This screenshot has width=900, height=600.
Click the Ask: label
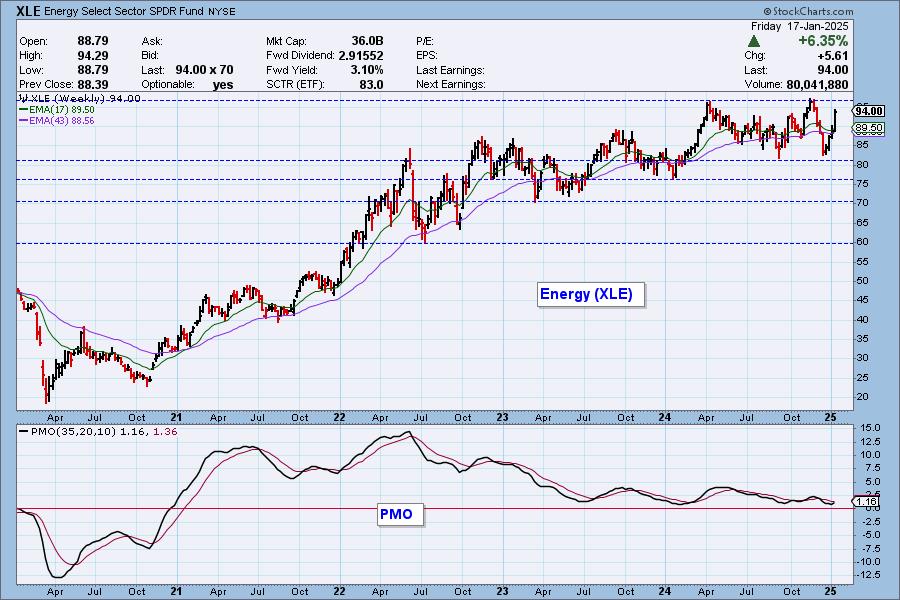(x=152, y=41)
